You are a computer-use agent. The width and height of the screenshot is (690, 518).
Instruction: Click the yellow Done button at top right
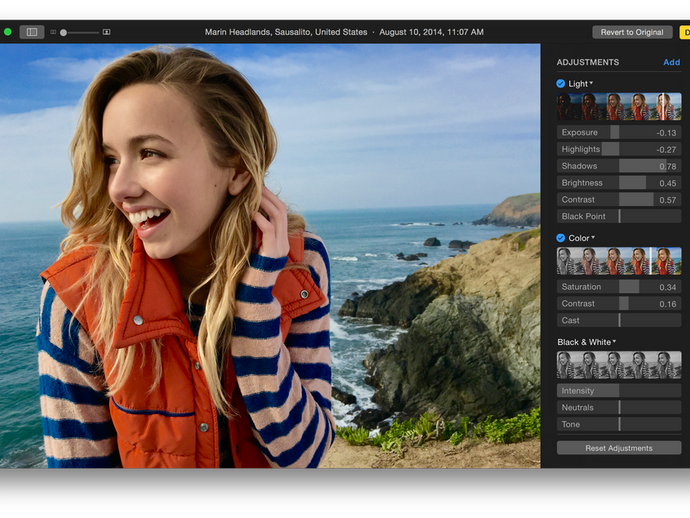pos(684,32)
